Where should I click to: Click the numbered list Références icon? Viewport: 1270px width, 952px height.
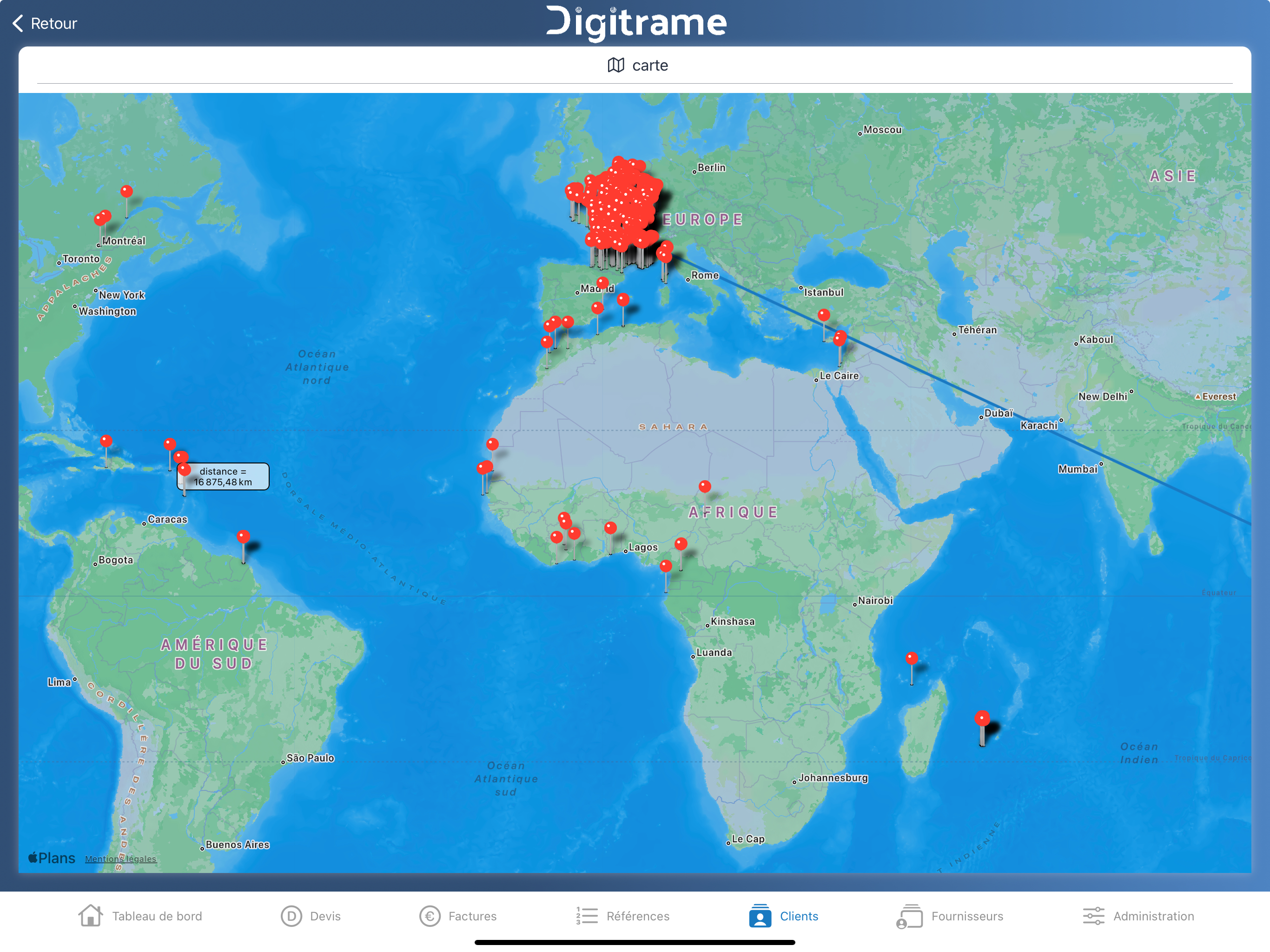tap(587, 916)
